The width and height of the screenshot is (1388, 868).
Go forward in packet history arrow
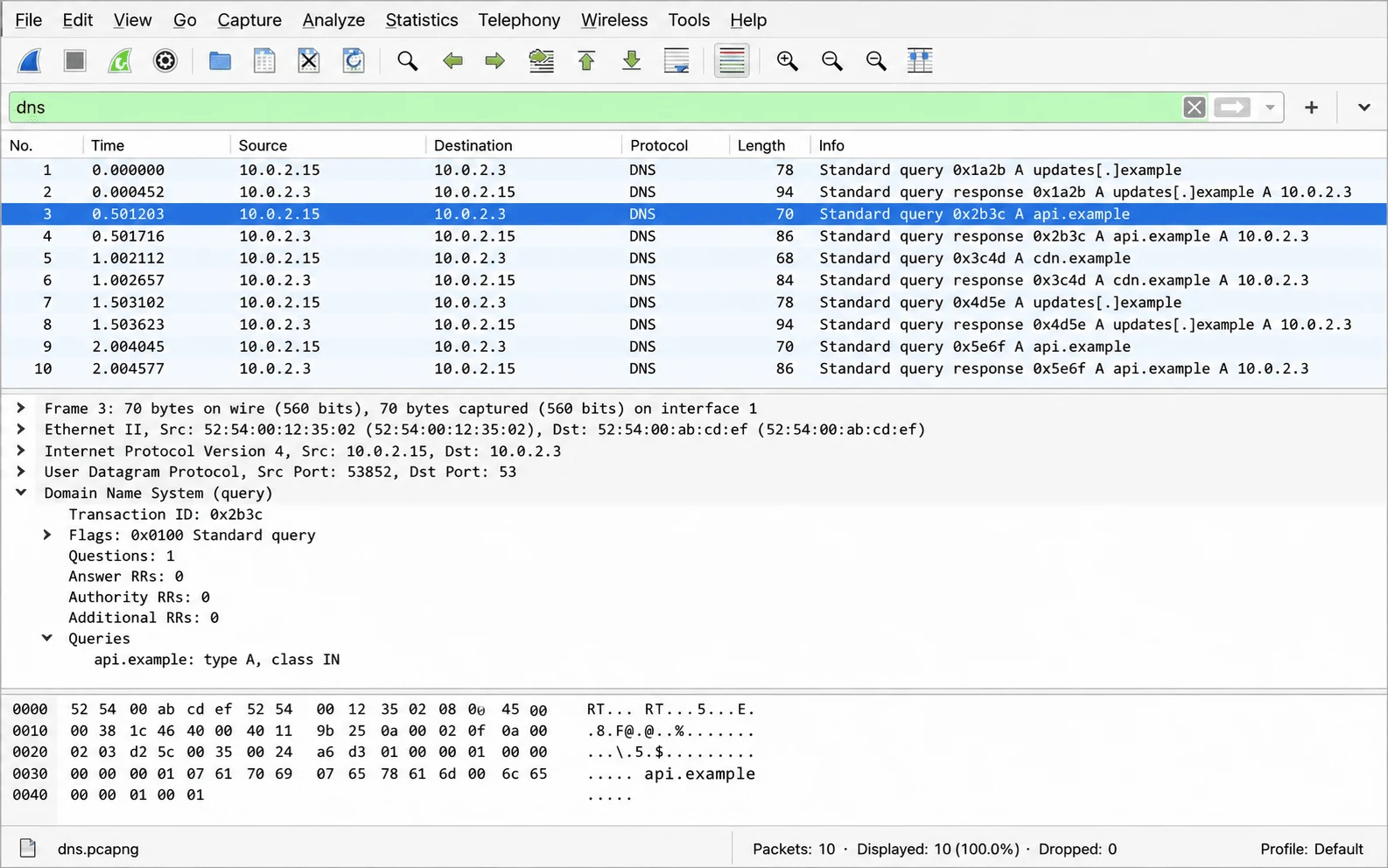click(x=495, y=61)
